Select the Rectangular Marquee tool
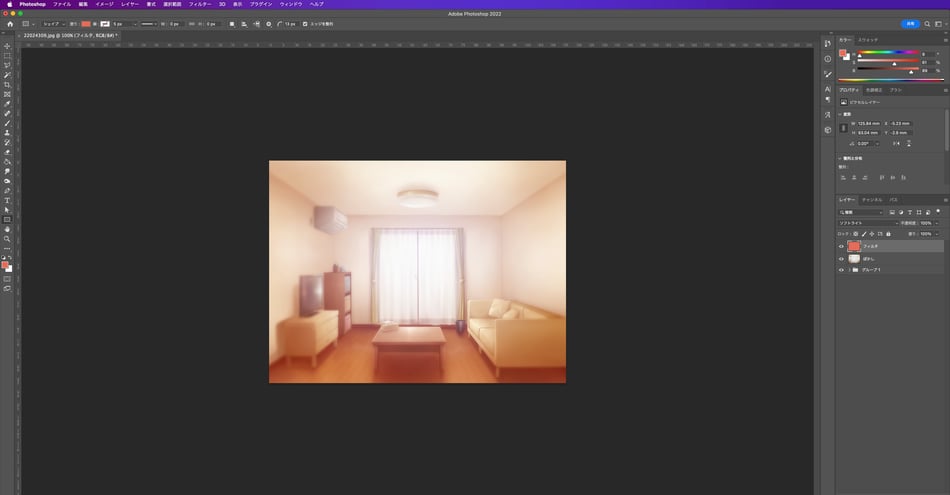 click(x=7, y=56)
